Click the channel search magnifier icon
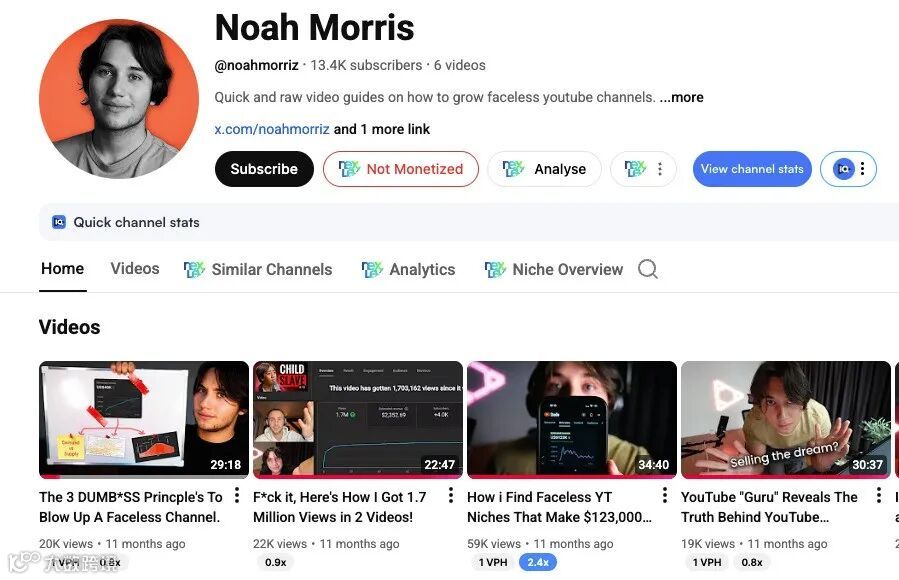The image size is (899, 580). tap(648, 269)
